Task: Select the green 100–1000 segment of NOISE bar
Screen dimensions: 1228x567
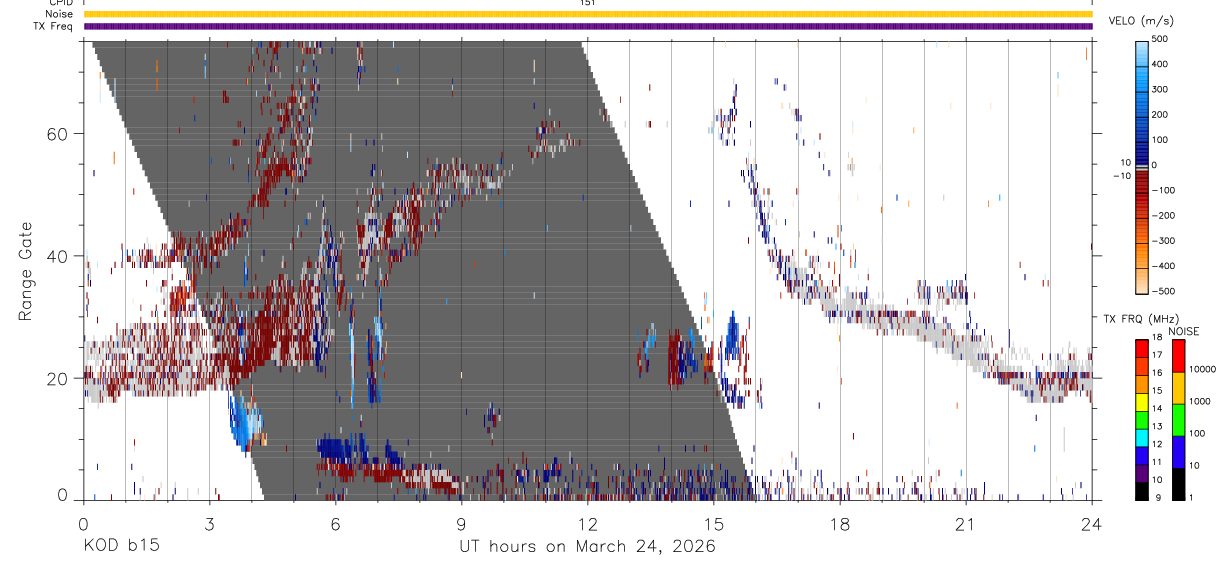Action: pos(1178,419)
